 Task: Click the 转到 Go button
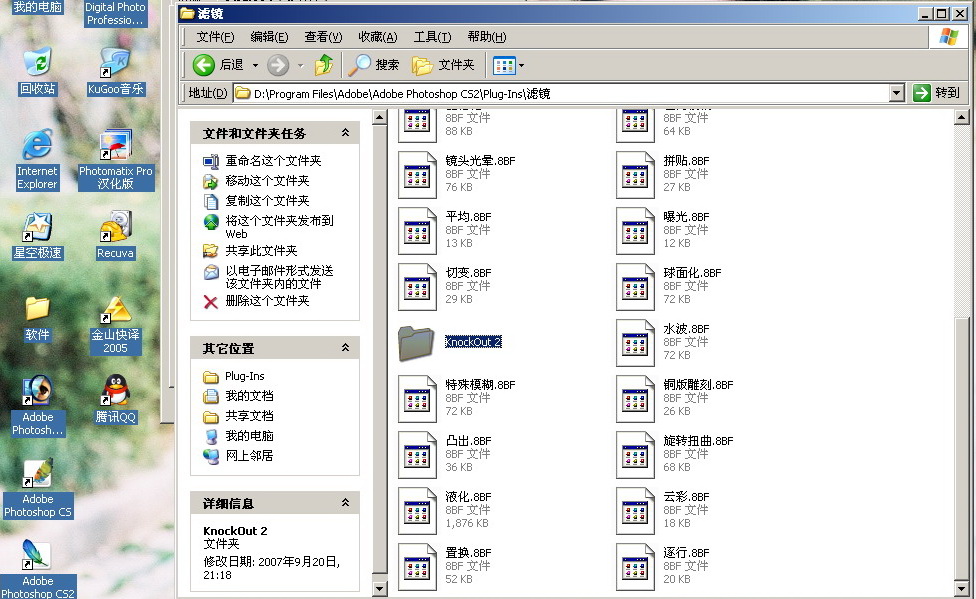[936, 93]
